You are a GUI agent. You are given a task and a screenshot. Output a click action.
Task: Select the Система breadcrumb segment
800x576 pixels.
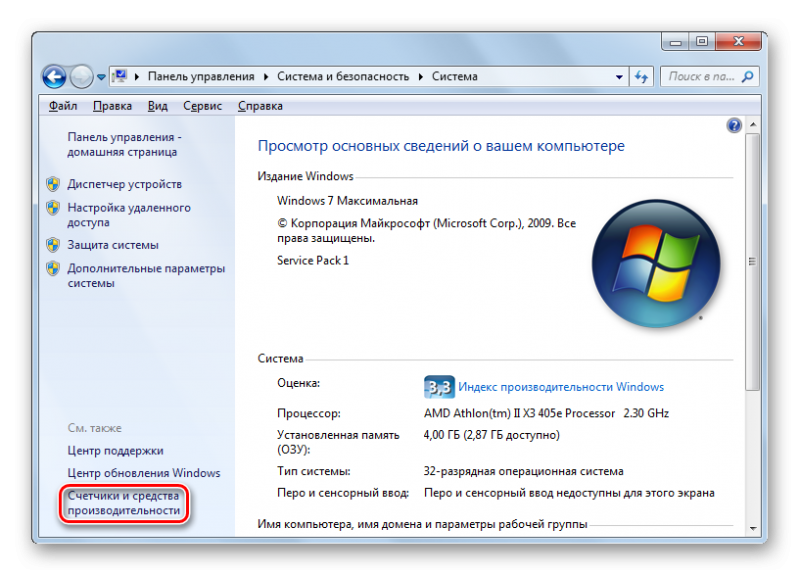pos(455,77)
